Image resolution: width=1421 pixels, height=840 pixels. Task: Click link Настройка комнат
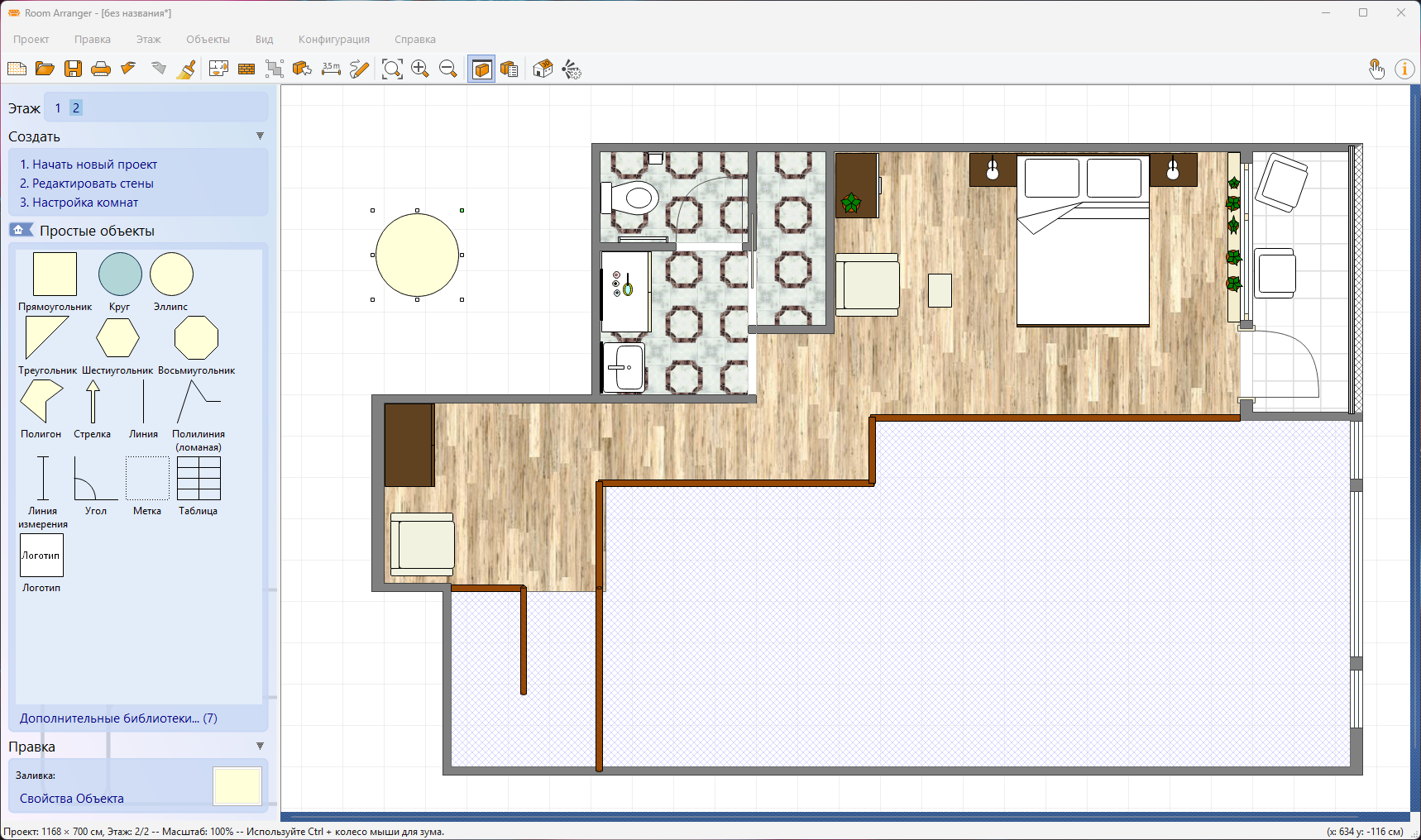coord(79,203)
